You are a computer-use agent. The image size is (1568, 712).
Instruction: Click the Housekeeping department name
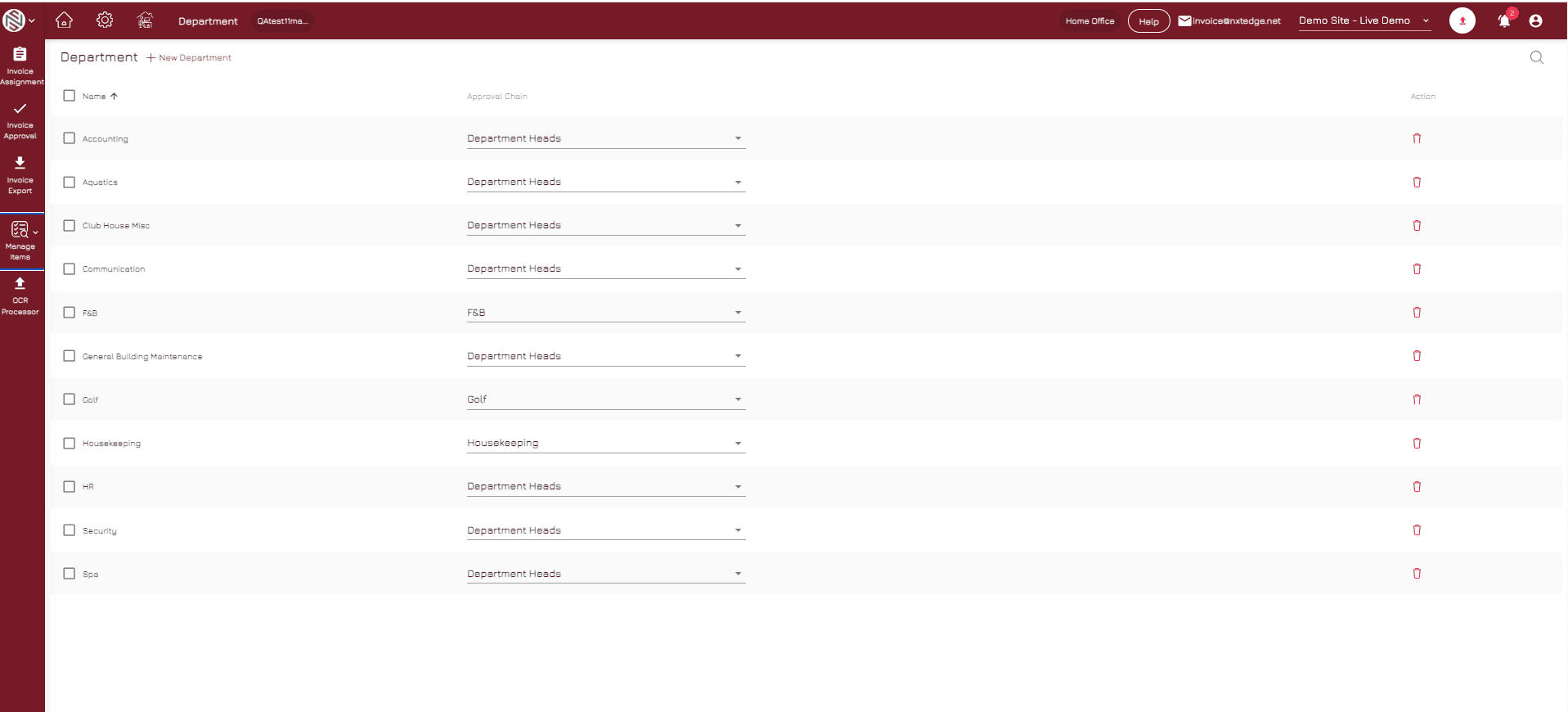coord(111,444)
